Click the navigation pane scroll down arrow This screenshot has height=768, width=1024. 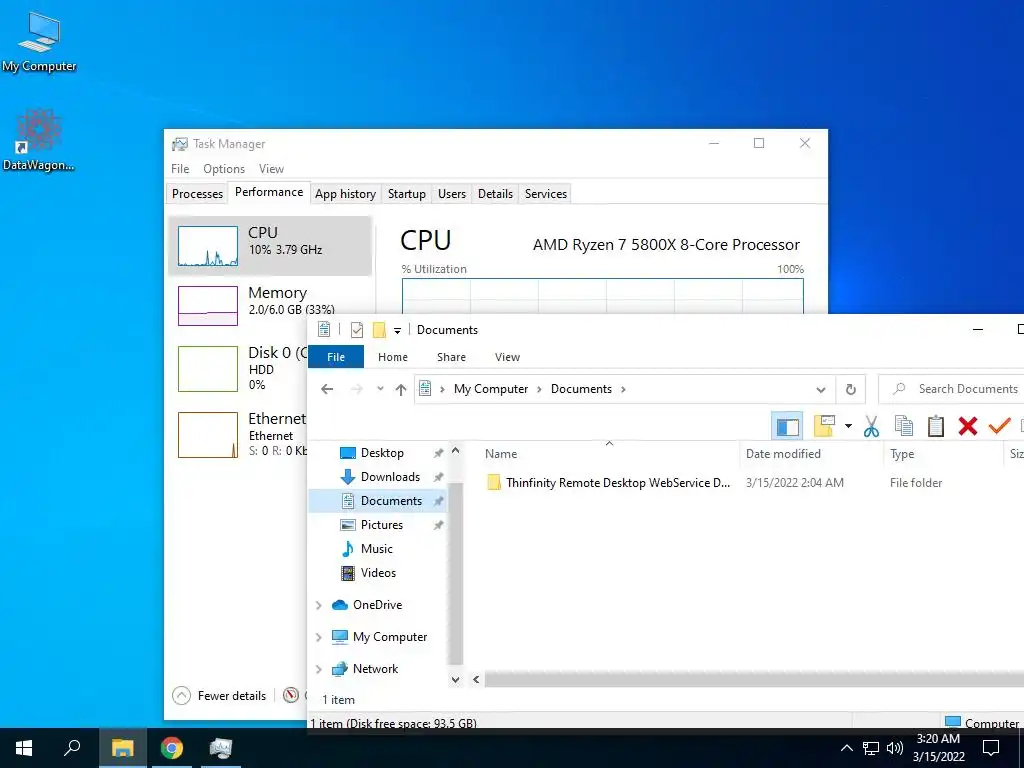[x=455, y=680]
